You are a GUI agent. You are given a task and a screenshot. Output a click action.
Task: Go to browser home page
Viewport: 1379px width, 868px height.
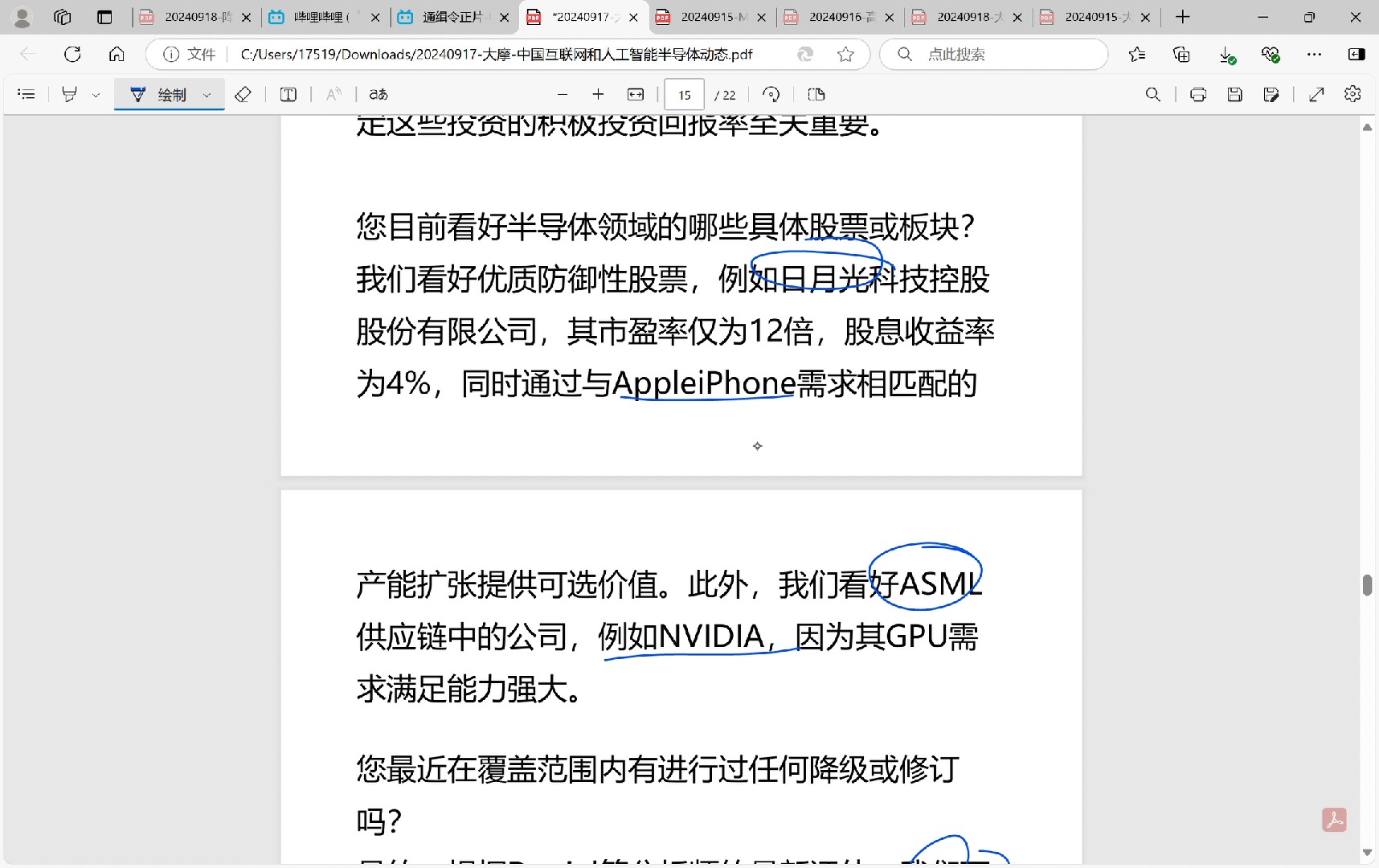click(x=117, y=54)
